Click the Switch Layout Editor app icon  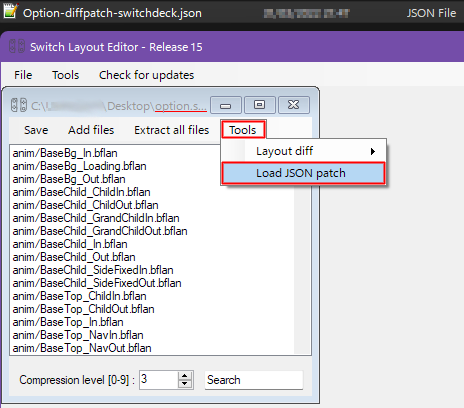pyautogui.click(x=17, y=46)
